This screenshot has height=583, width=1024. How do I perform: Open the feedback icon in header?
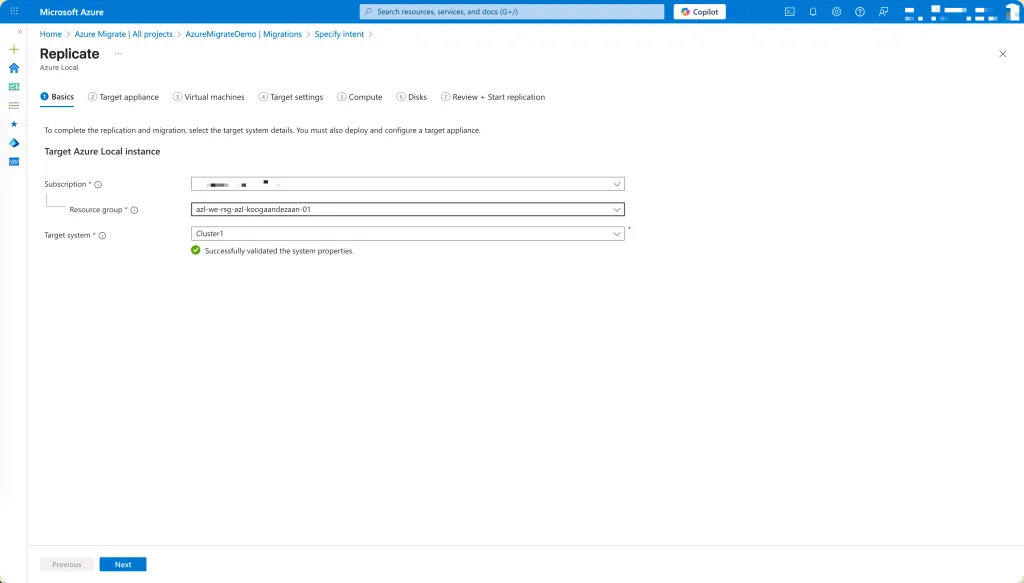[882, 12]
